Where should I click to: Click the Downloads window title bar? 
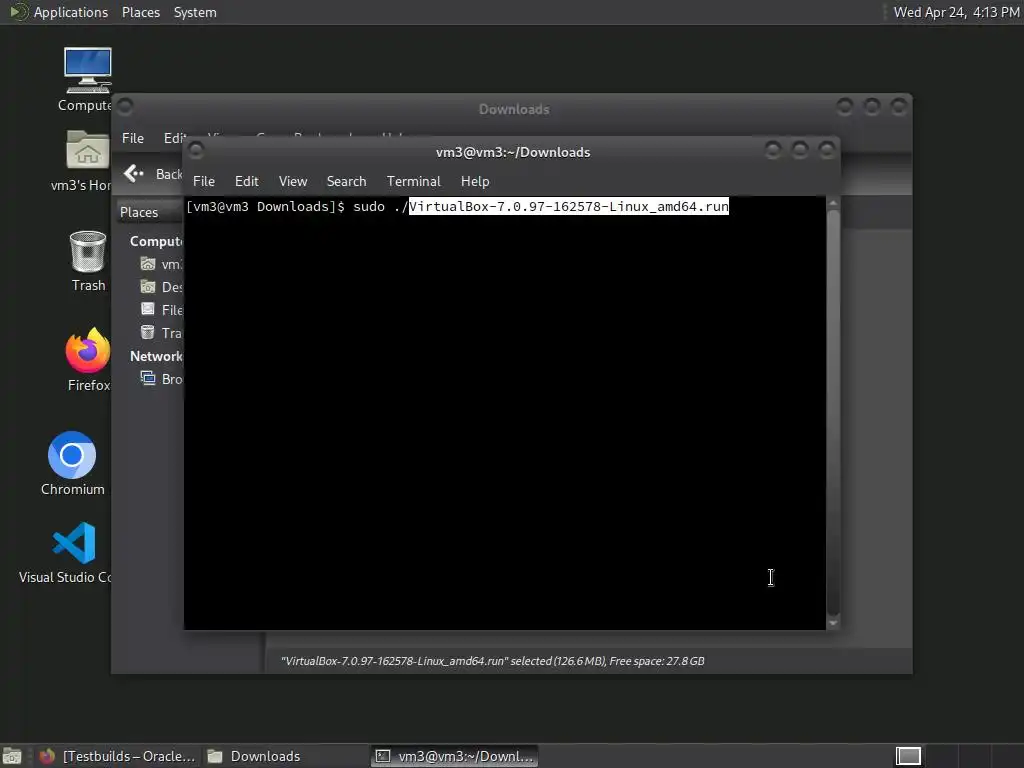[514, 109]
